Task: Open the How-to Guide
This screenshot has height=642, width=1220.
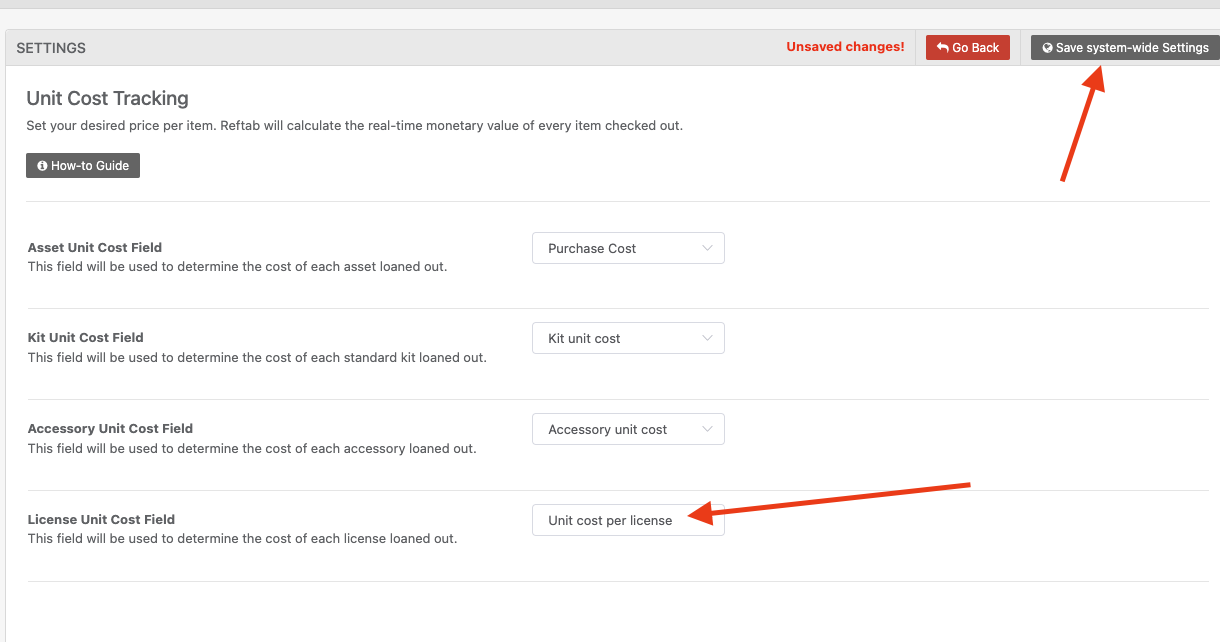Action: [x=83, y=165]
